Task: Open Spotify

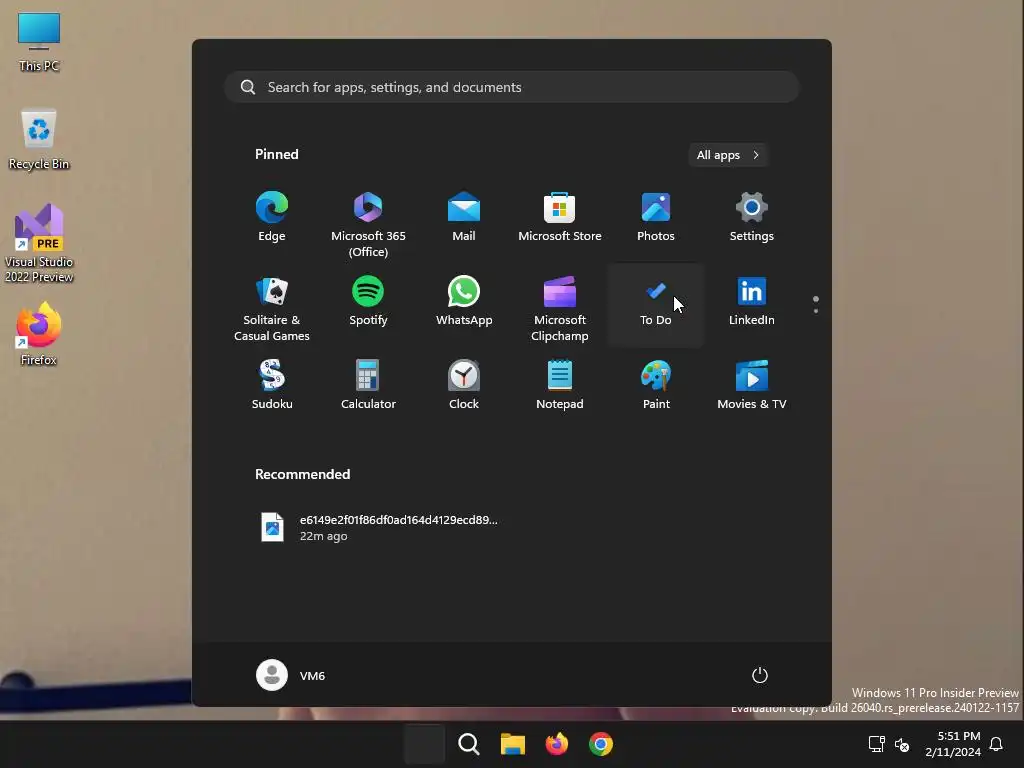Action: tap(368, 302)
